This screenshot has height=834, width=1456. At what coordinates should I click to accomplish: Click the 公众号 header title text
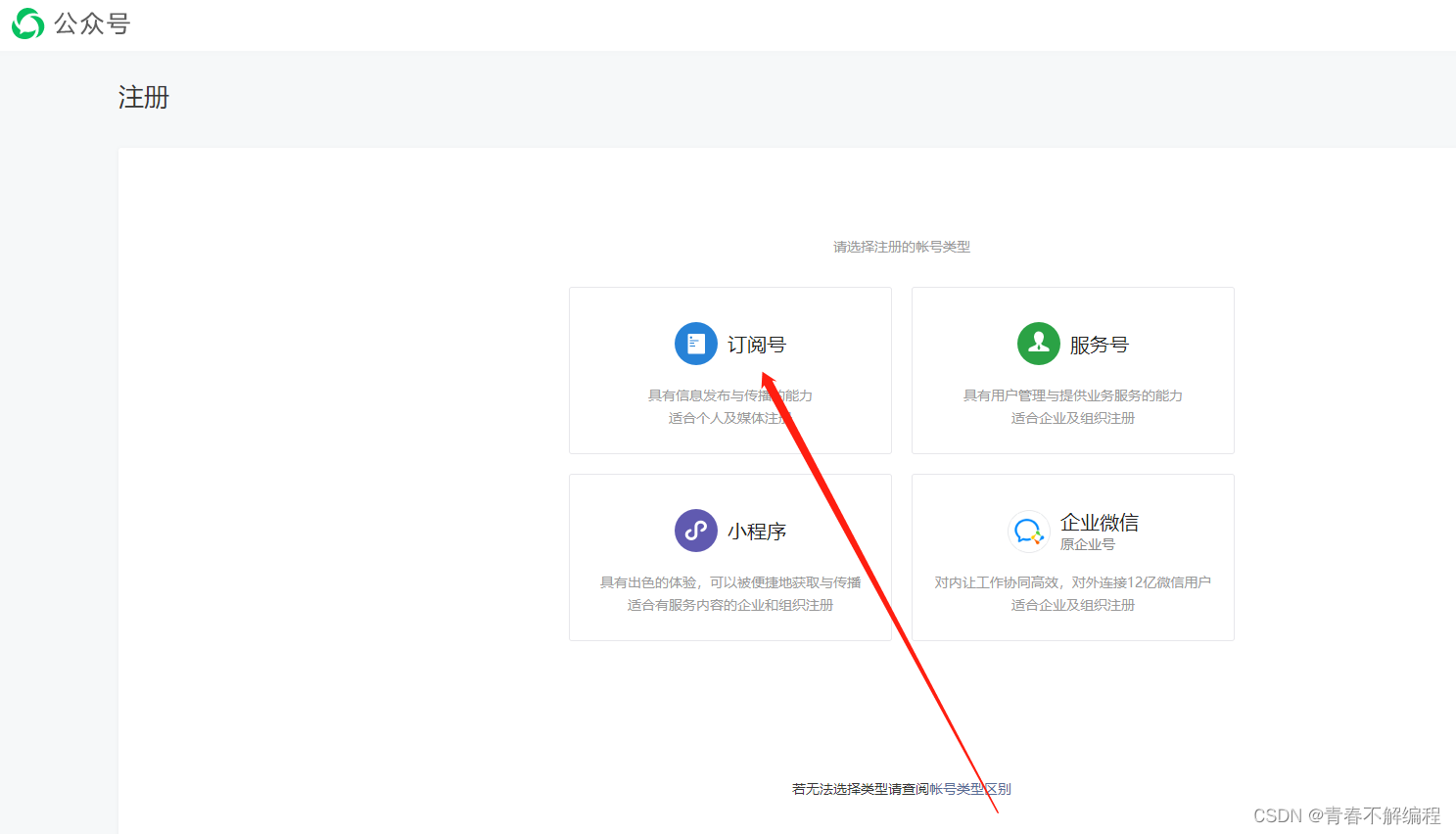92,23
